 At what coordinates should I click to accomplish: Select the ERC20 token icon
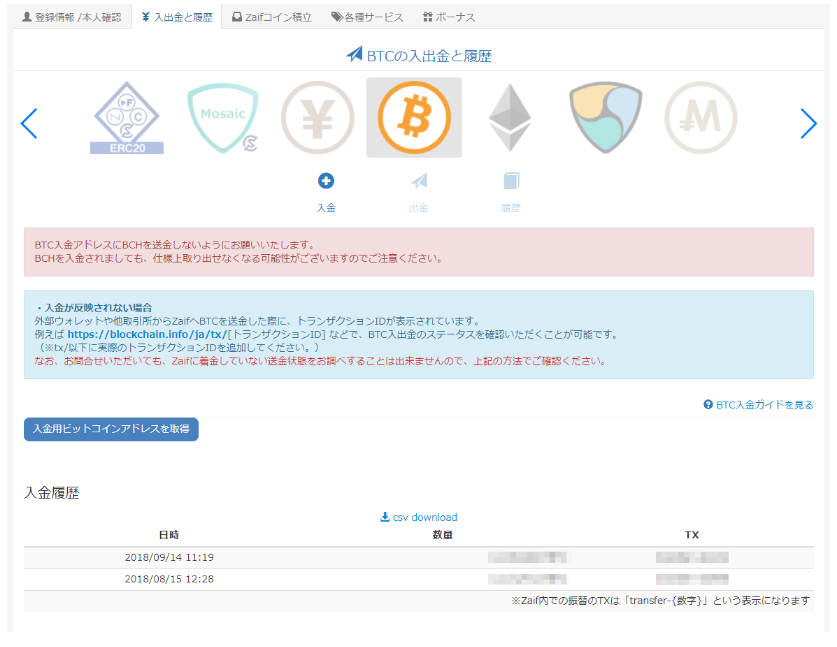(x=127, y=118)
